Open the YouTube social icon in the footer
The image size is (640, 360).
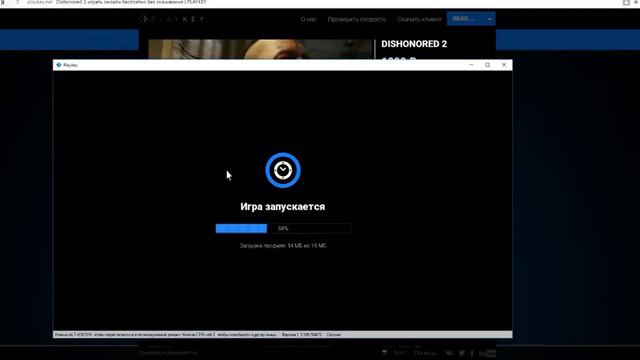[x=487, y=353]
